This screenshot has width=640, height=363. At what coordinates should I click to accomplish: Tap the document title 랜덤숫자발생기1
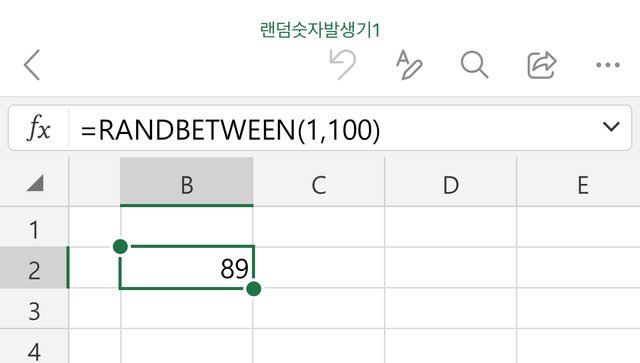pyautogui.click(x=320, y=31)
